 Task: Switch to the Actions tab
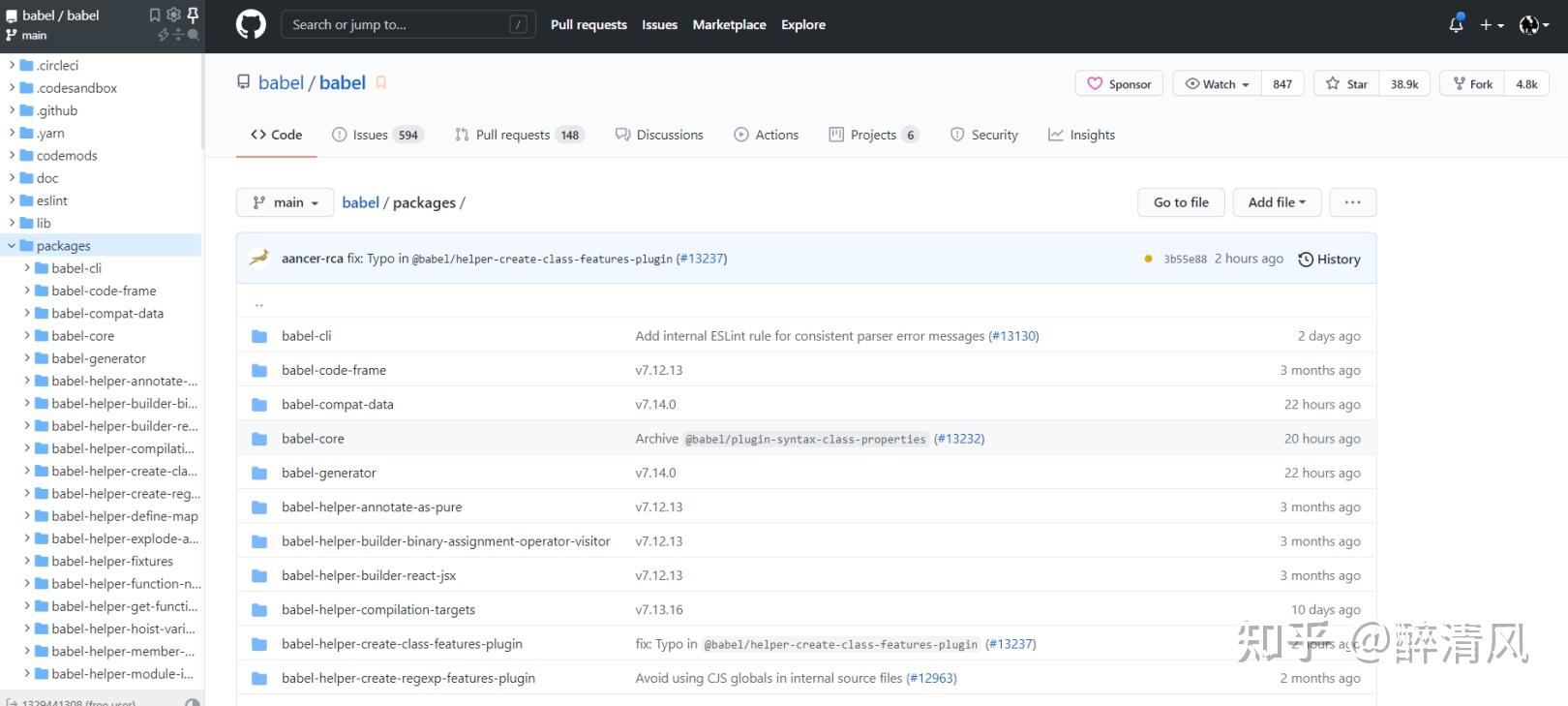coord(766,135)
